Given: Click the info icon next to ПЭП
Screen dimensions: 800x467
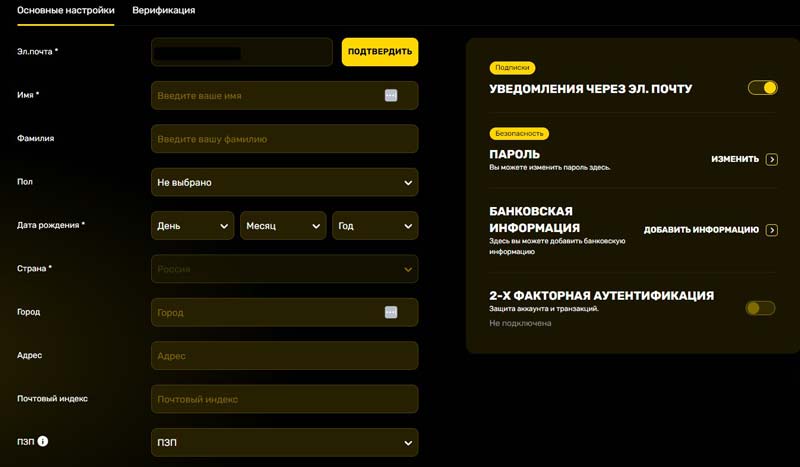Looking at the screenshot, I should pyautogui.click(x=43, y=441).
